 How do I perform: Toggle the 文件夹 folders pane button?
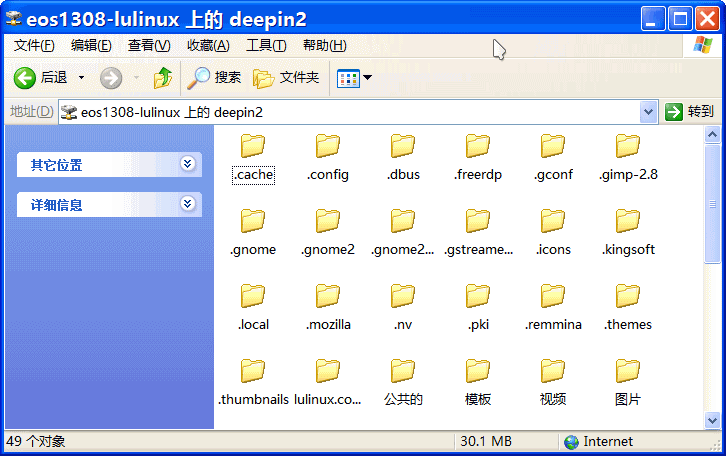coord(286,77)
